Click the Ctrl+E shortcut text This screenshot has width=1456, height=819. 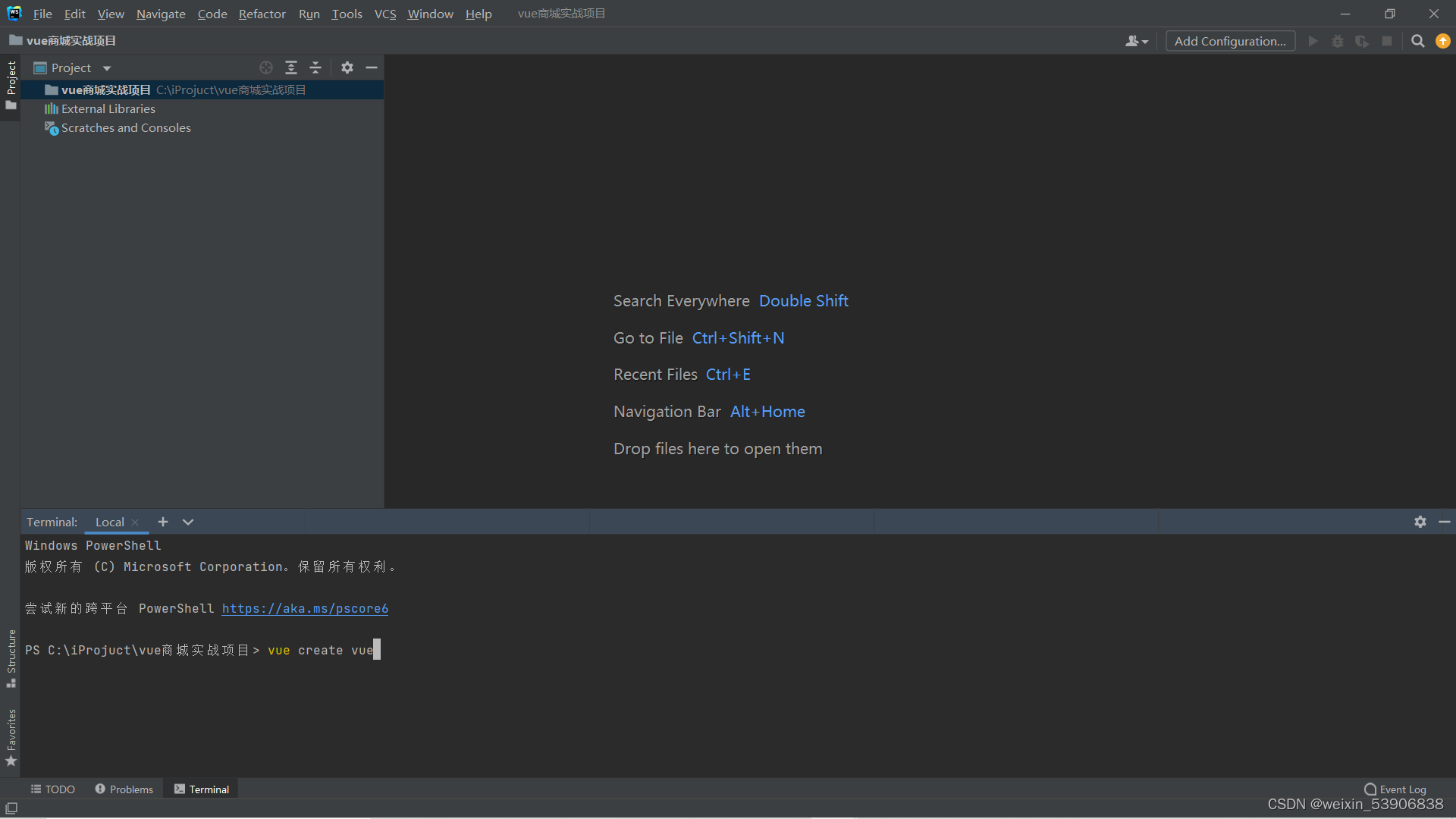pyautogui.click(x=728, y=375)
